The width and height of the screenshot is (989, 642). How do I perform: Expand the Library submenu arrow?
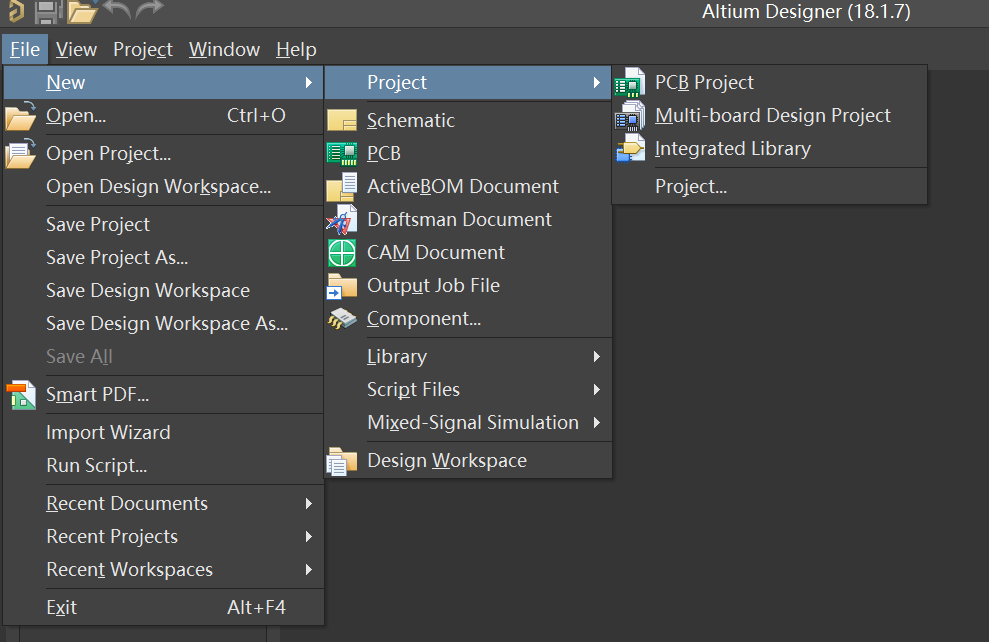point(597,357)
